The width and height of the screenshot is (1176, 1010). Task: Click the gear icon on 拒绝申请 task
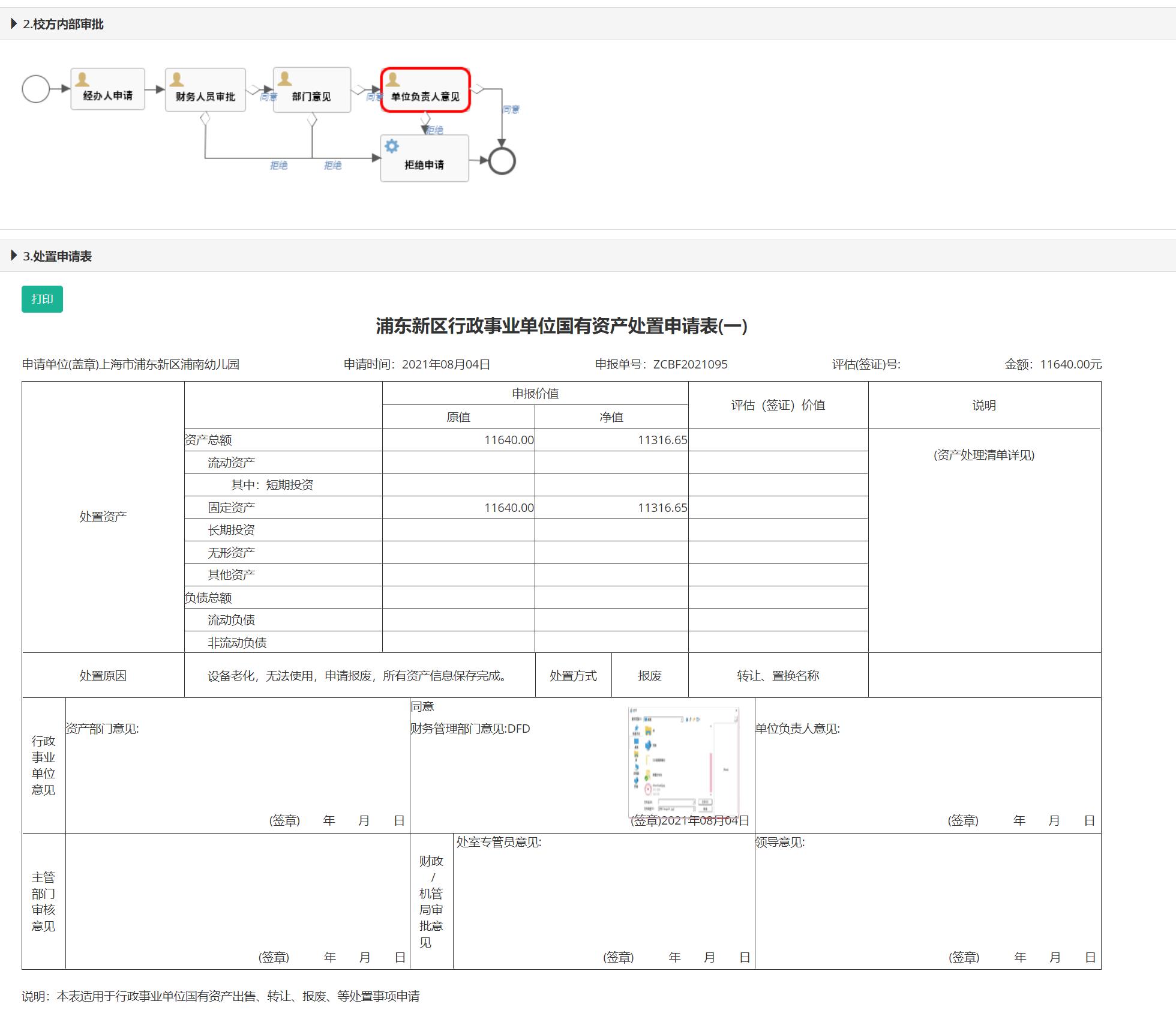(x=392, y=146)
